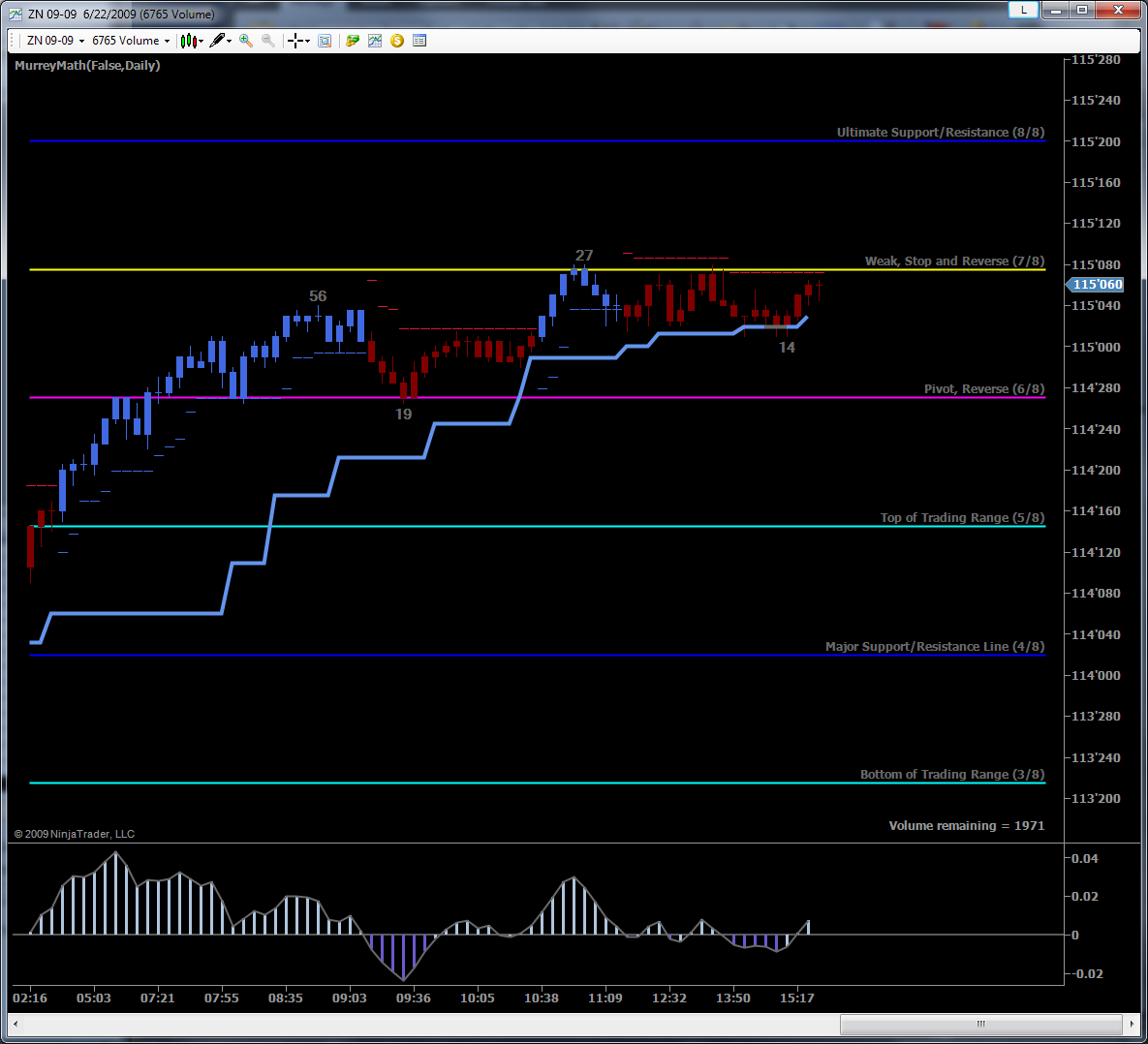Click the 15:17 time axis label
The height and width of the screenshot is (1044, 1148).
point(796,998)
